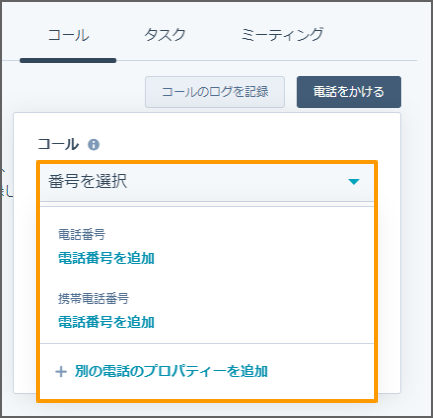This screenshot has width=433, height=418.
Task: Switch to the コール tab
Action: tap(68, 35)
